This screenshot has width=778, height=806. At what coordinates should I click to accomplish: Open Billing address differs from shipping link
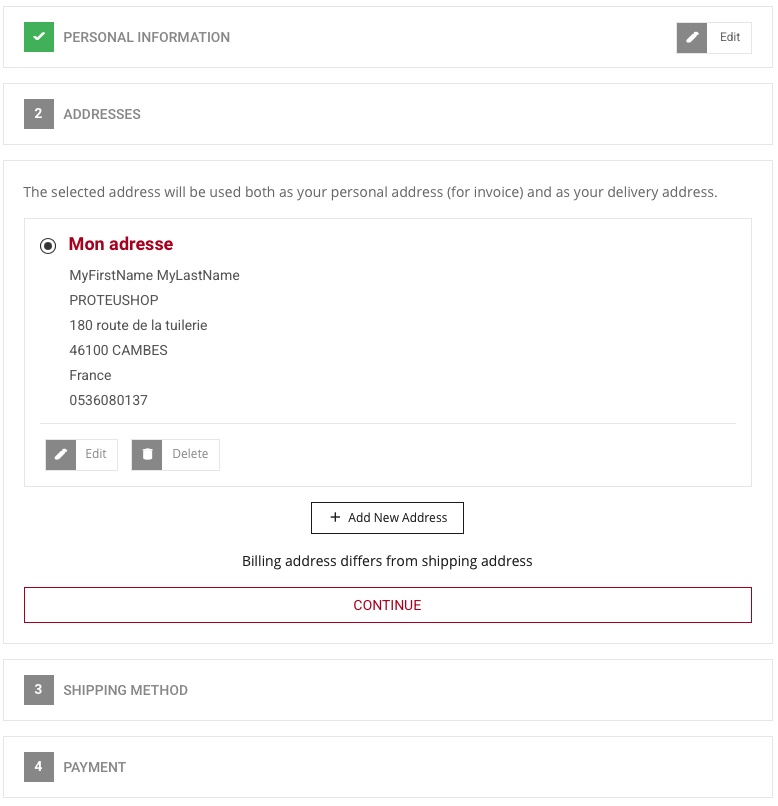click(387, 561)
